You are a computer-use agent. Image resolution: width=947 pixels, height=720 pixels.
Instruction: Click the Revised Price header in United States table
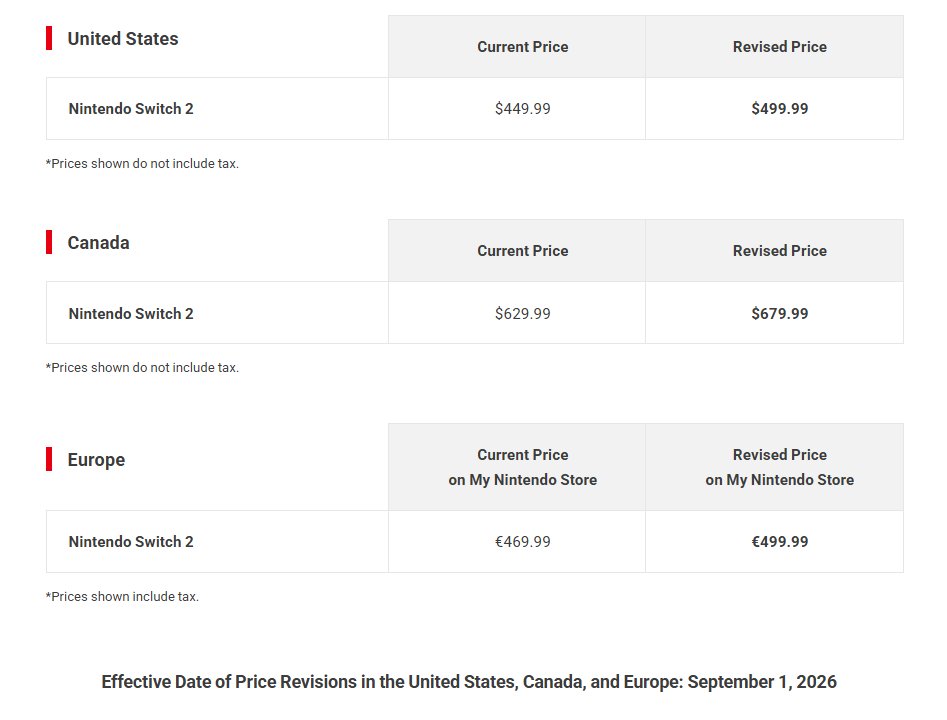click(780, 47)
